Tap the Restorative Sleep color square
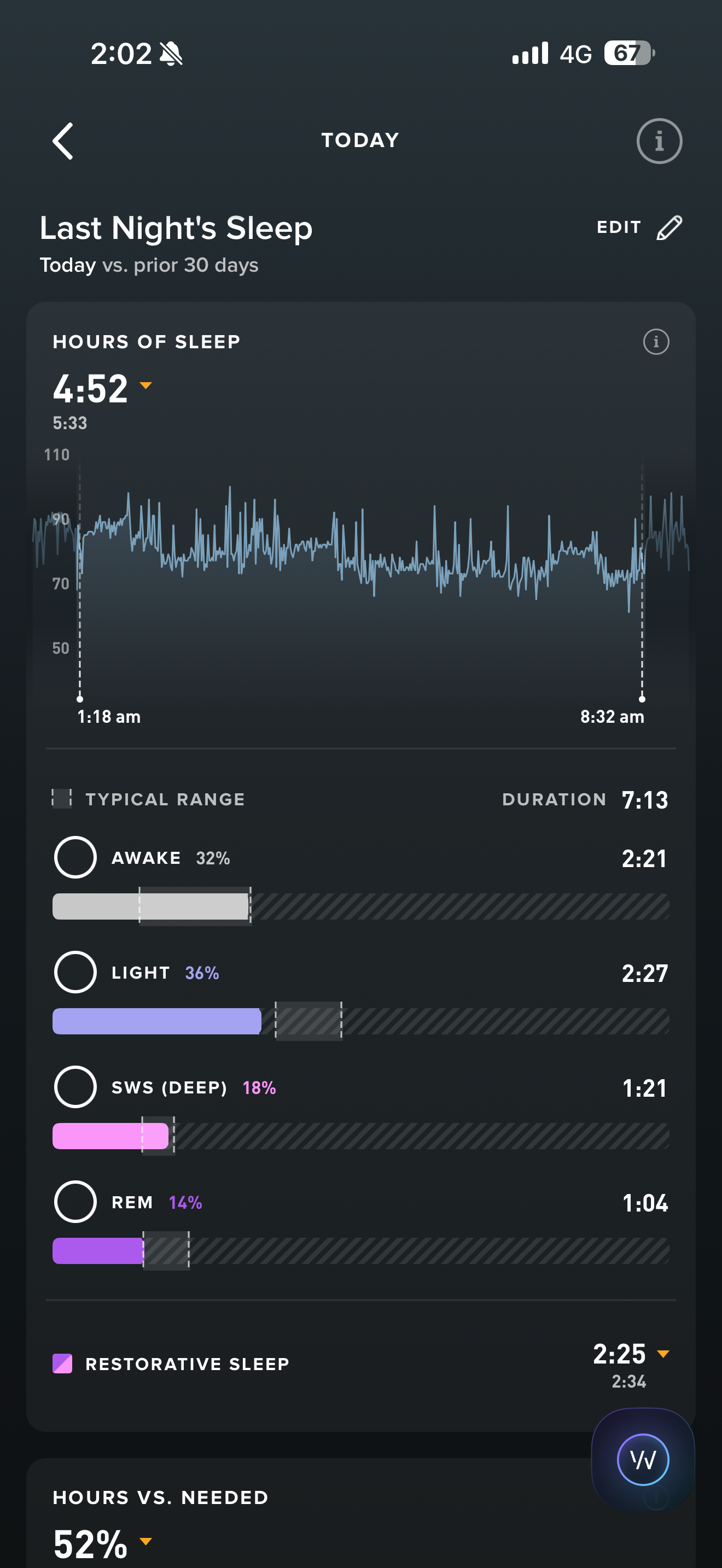Image resolution: width=722 pixels, height=1568 pixels. 62,1364
